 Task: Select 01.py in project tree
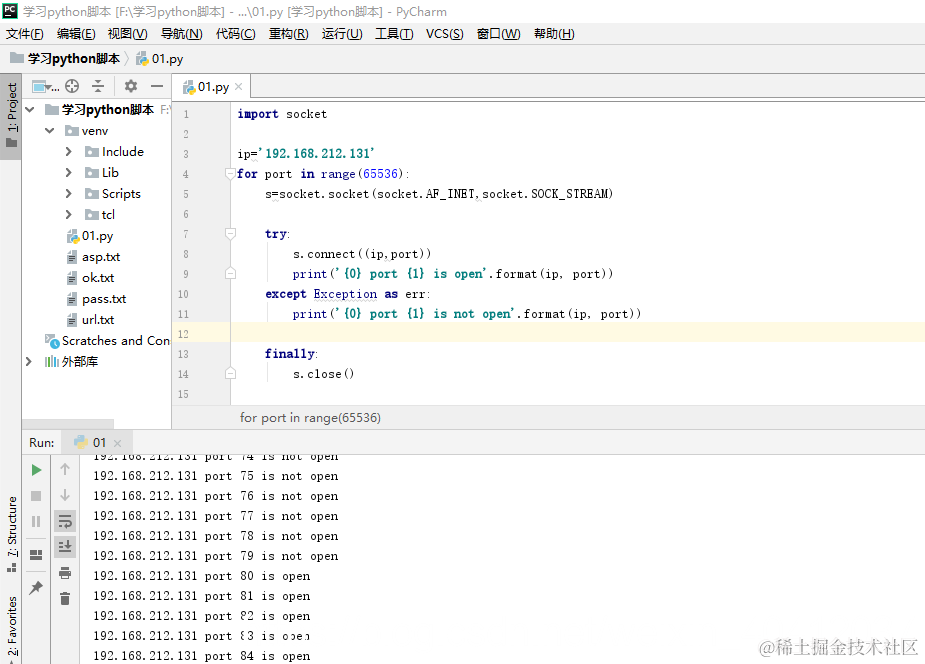[97, 236]
